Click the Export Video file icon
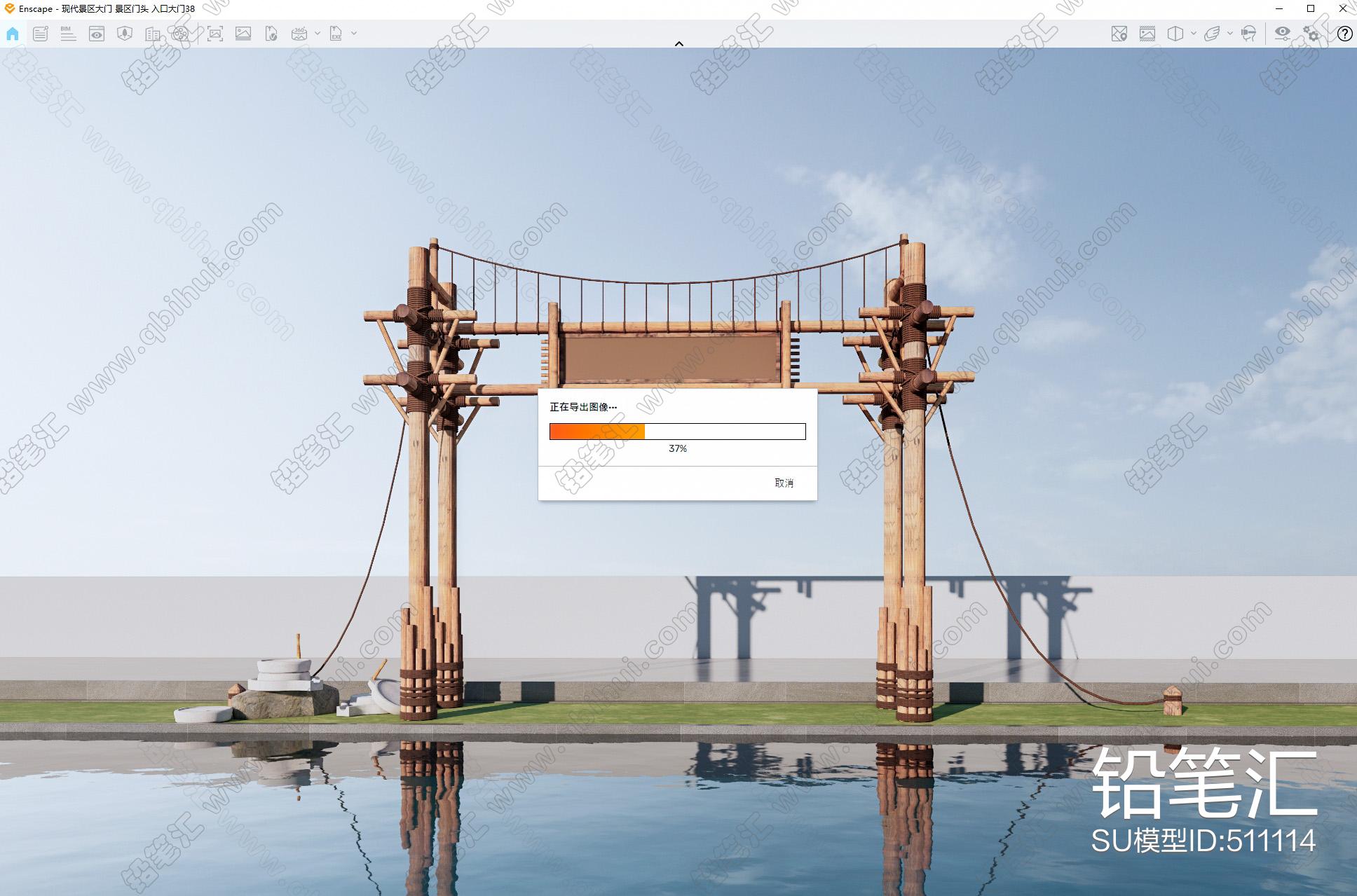The image size is (1357, 896). [271, 33]
